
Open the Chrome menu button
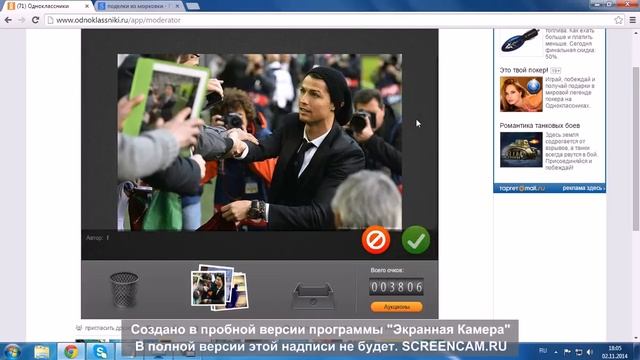pyautogui.click(x=633, y=20)
